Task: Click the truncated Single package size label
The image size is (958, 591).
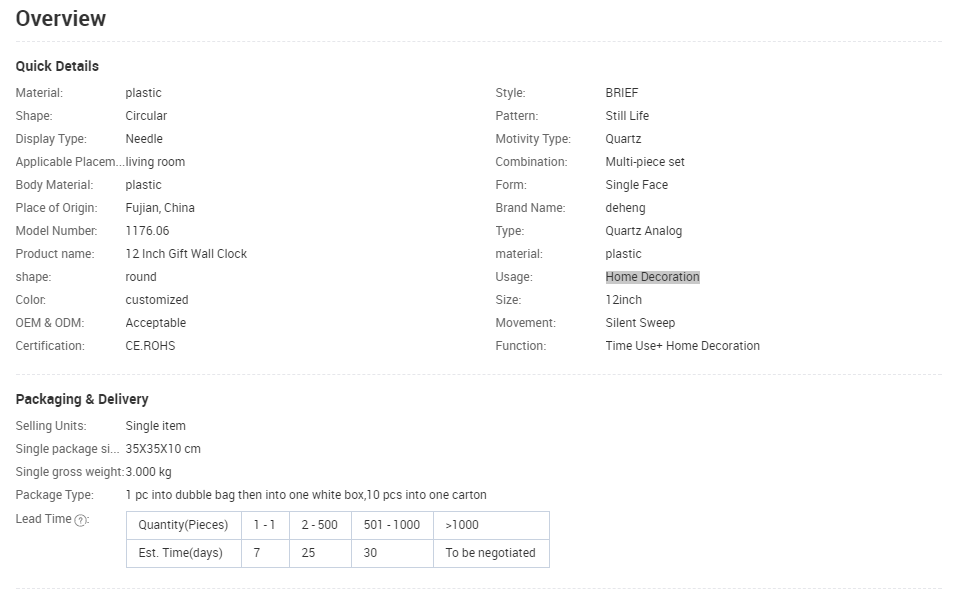Action: pyautogui.click(x=67, y=449)
